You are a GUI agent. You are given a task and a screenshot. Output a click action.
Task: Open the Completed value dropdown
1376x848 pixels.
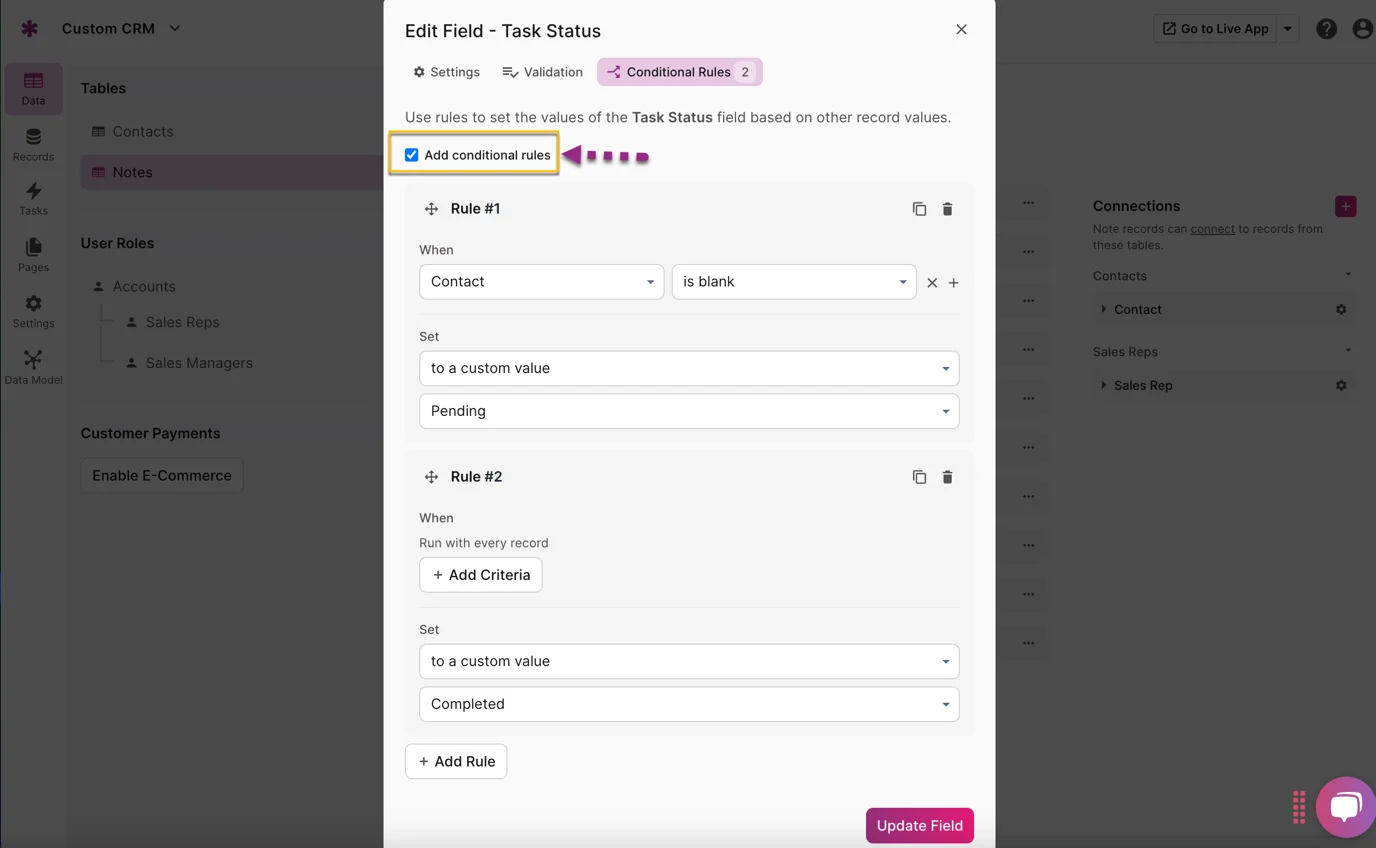coord(688,704)
